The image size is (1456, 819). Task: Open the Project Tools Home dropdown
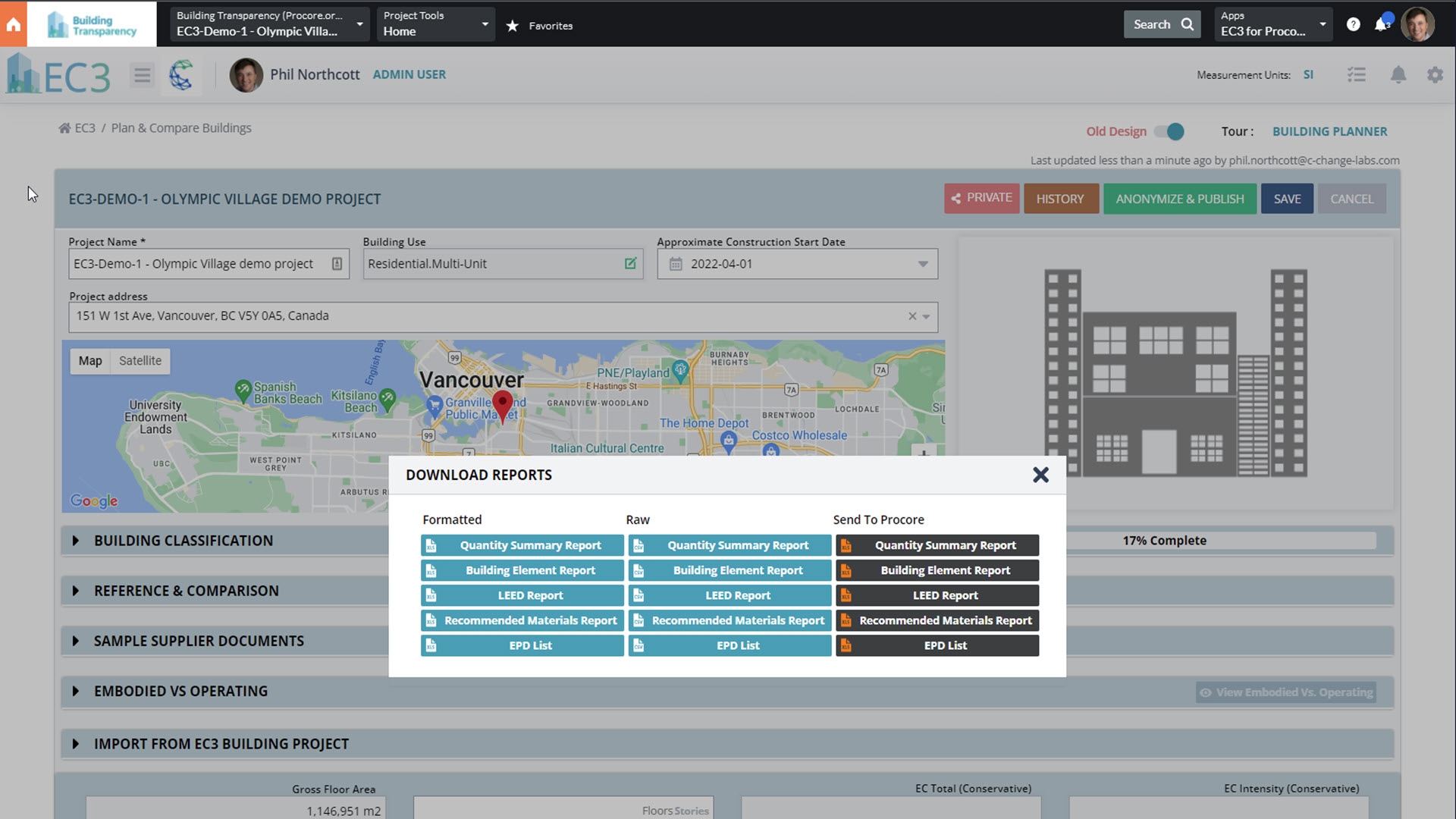tap(435, 24)
